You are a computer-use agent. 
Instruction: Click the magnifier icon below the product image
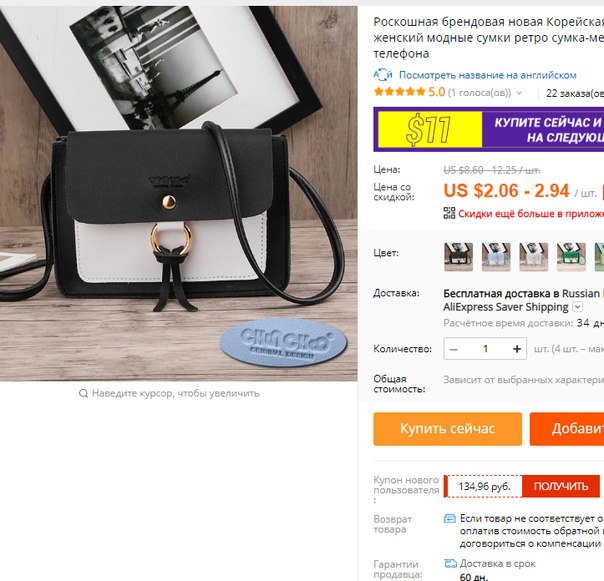point(83,393)
